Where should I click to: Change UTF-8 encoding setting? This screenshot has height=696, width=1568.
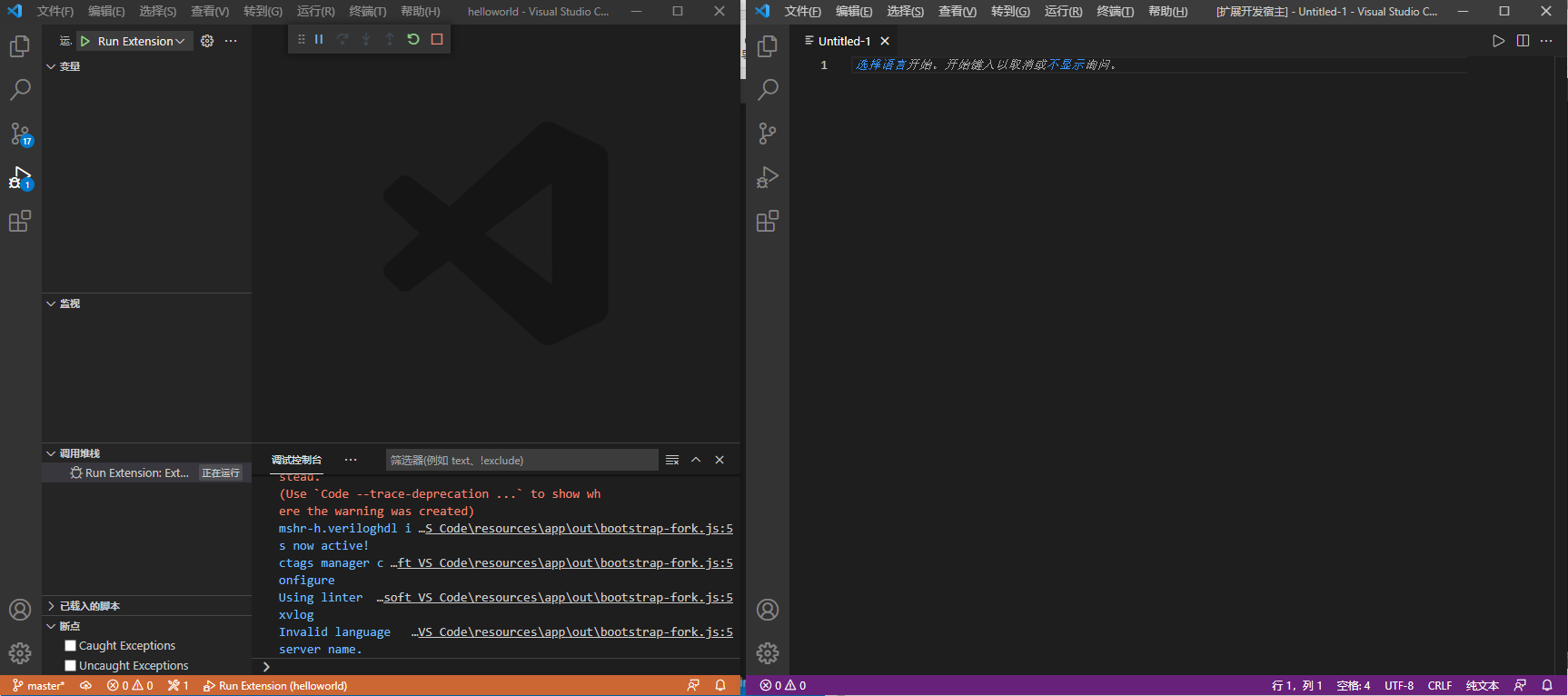tap(1399, 686)
